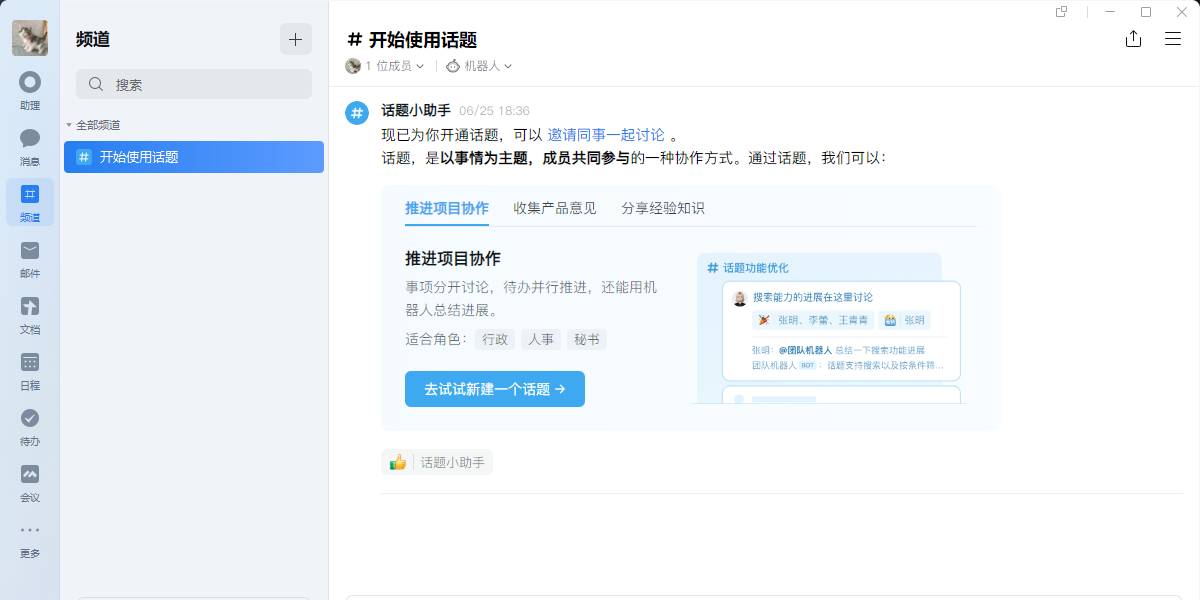The height and width of the screenshot is (600, 1200).
Task: Click the share icon in channel header
Action: (x=1133, y=39)
